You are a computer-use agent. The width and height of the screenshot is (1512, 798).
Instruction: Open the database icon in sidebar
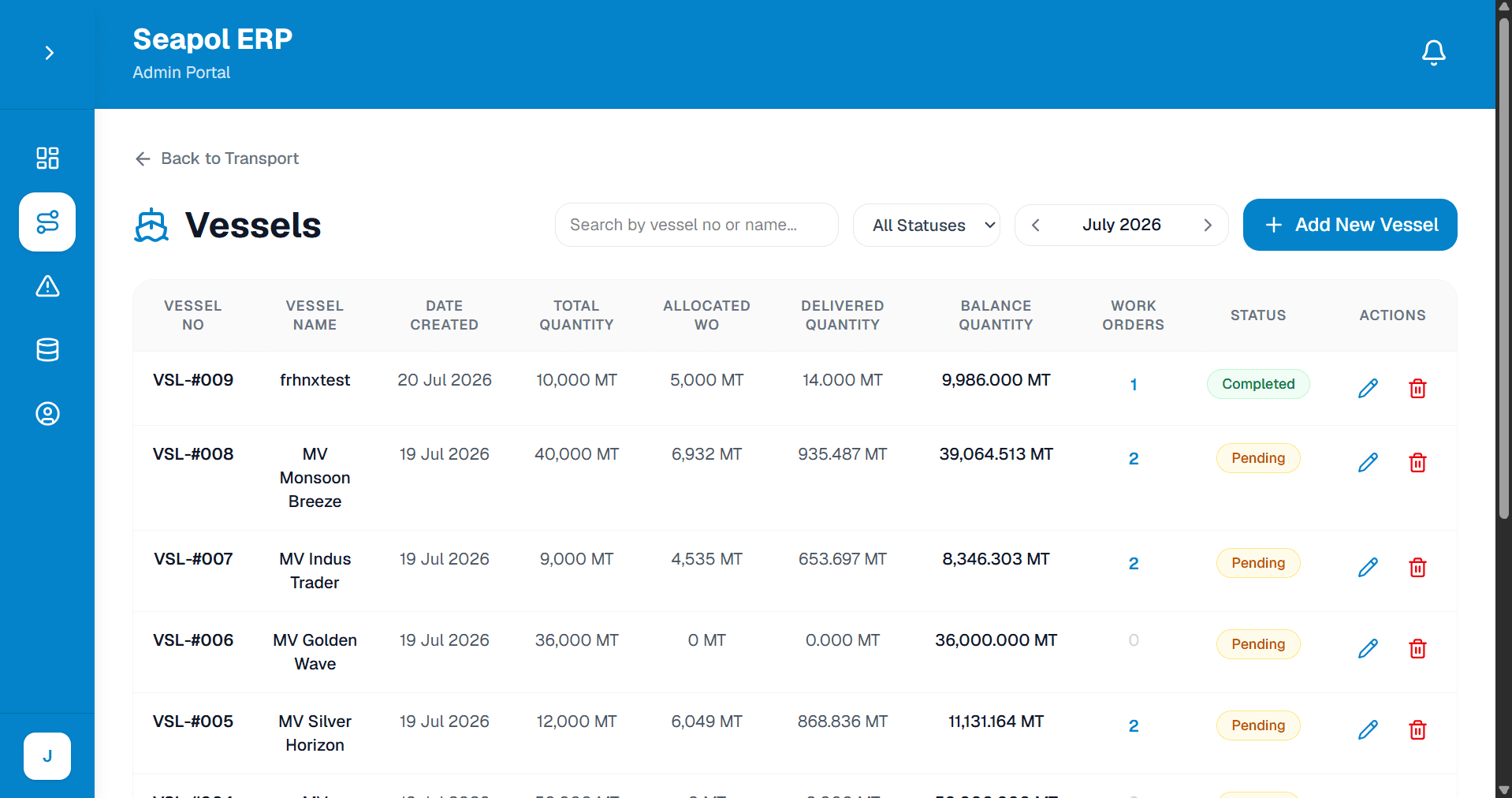point(47,349)
